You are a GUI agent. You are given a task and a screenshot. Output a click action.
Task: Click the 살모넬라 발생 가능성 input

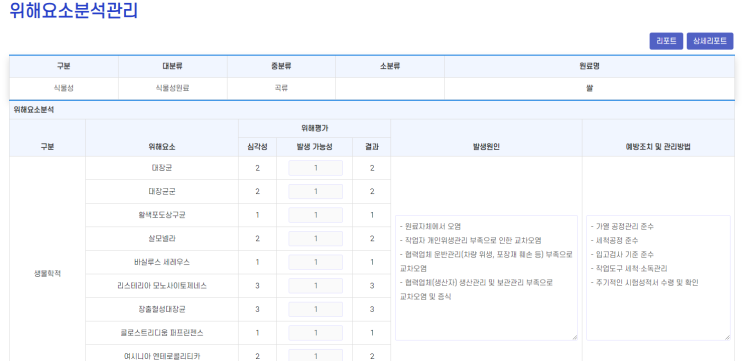click(x=316, y=239)
